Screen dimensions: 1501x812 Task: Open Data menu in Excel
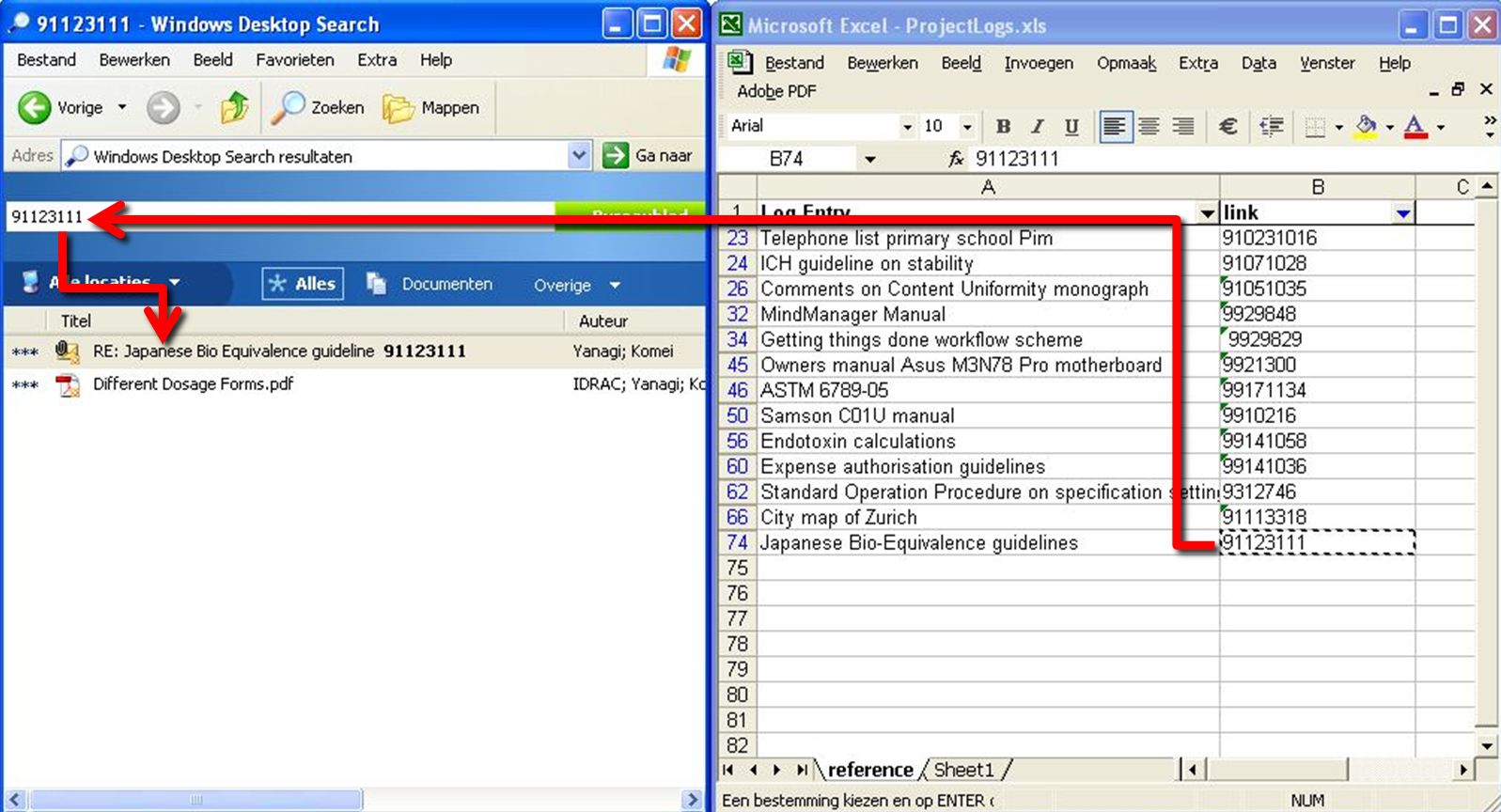pos(1259,63)
